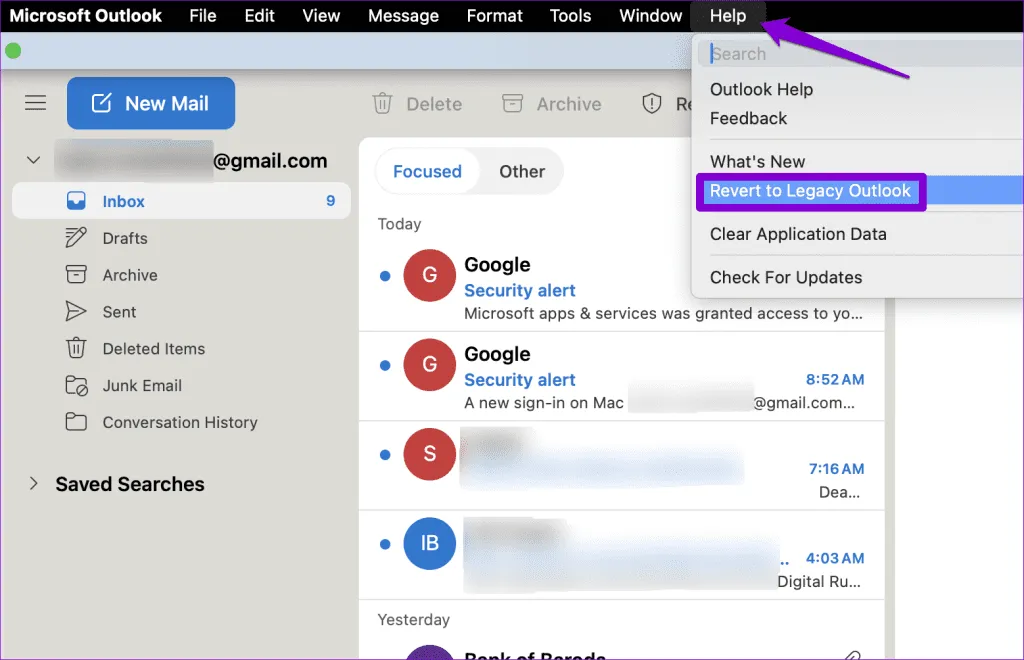Open the Junk Email folder

pyautogui.click(x=141, y=386)
